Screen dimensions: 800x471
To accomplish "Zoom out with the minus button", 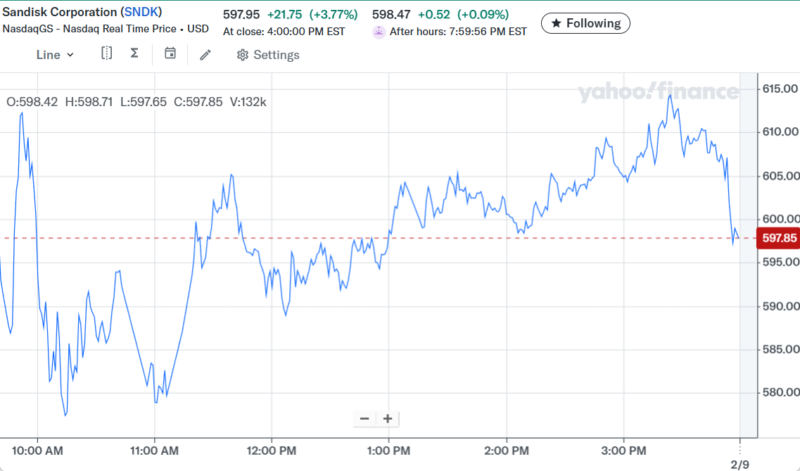I will (364, 419).
